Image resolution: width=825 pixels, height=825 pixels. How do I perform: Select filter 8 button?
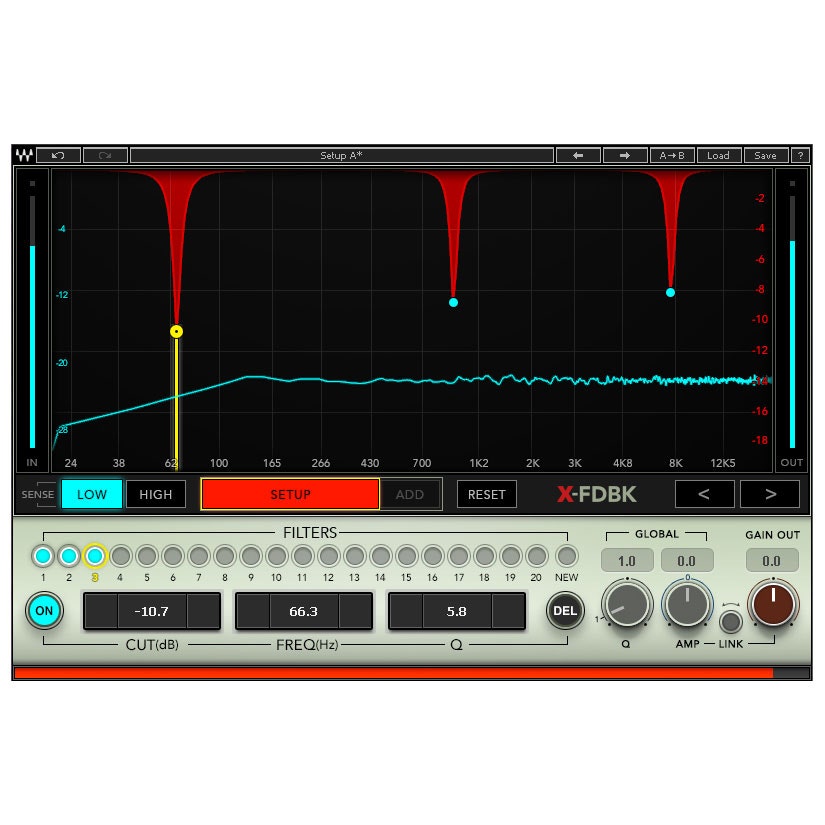pyautogui.click(x=225, y=556)
